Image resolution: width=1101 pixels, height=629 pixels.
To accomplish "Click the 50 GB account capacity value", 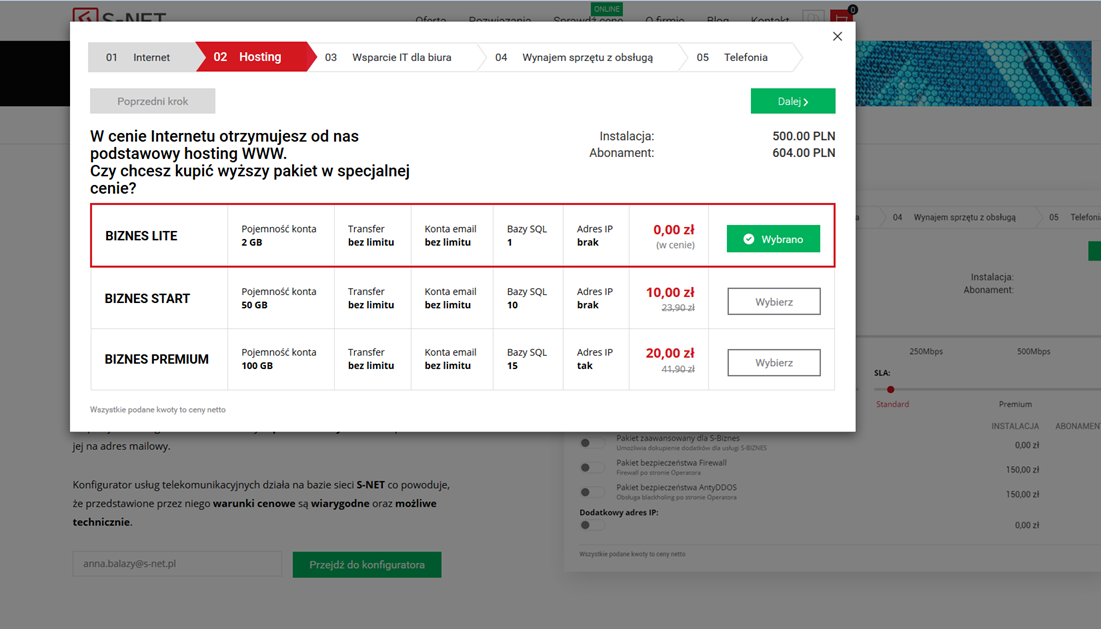I will click(254, 305).
